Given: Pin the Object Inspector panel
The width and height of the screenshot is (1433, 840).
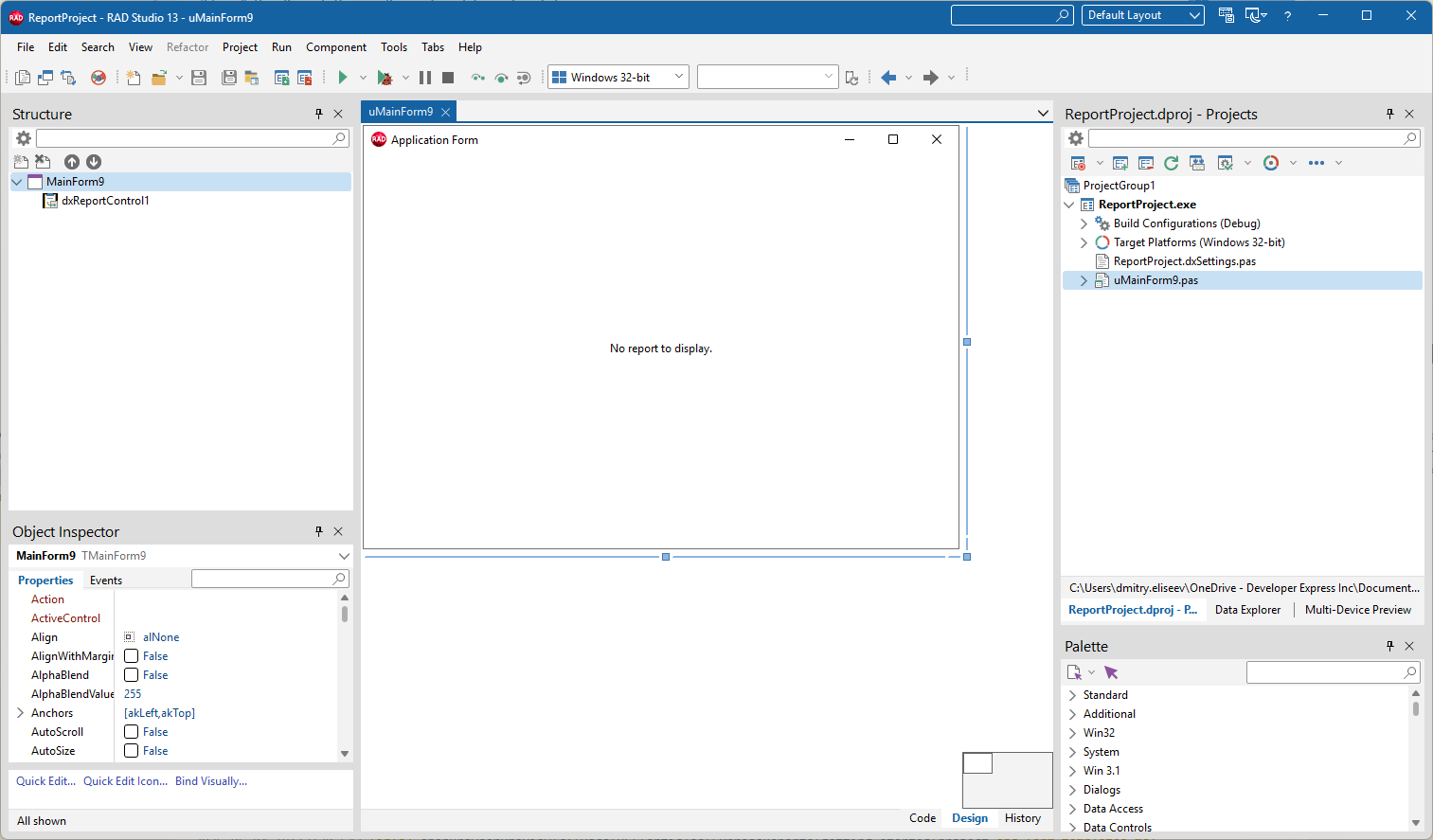Looking at the screenshot, I should 319,531.
